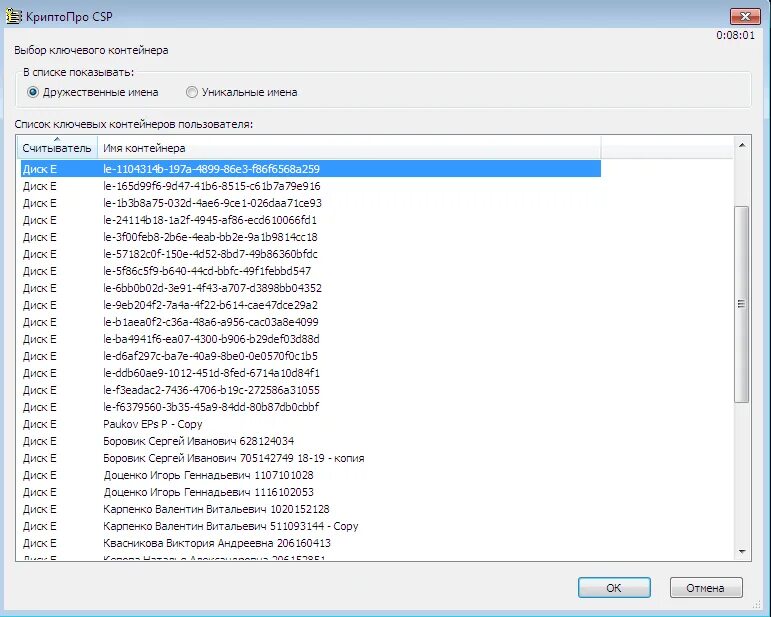This screenshot has width=771, height=617.
Task: Click the КриптоПро CSP title bar icon
Action: pos(14,16)
